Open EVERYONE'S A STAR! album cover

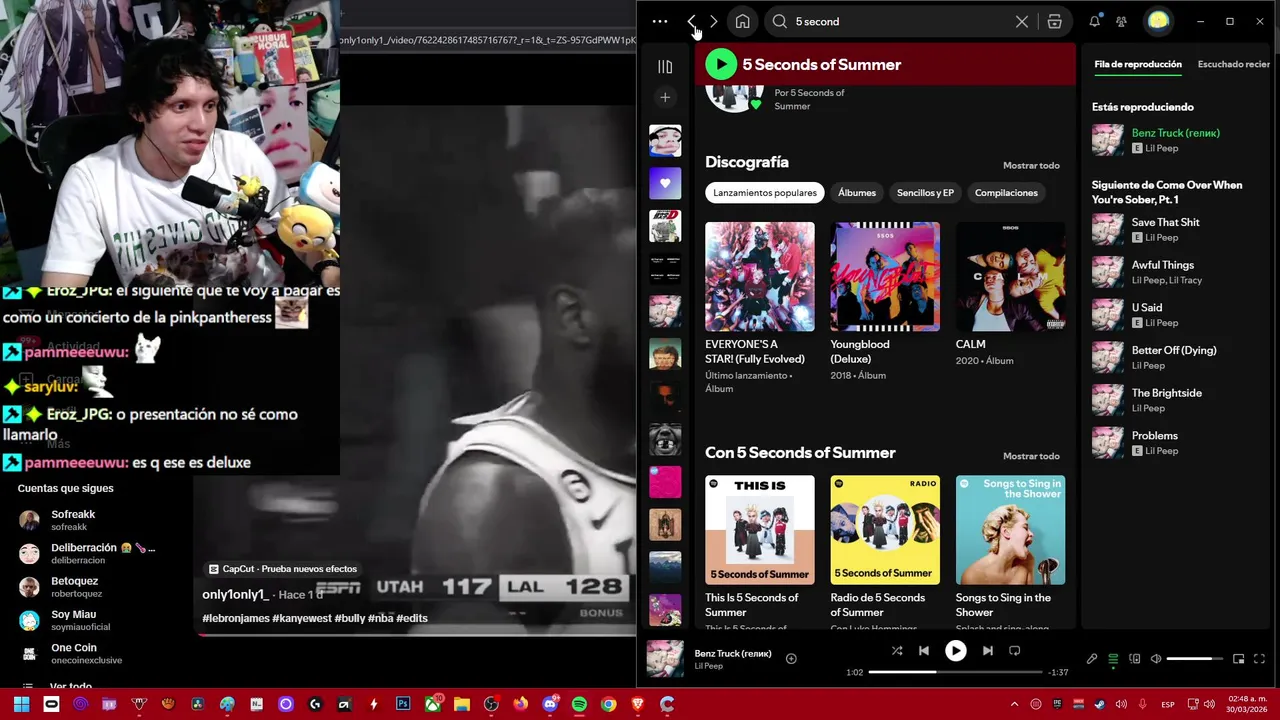coord(760,277)
